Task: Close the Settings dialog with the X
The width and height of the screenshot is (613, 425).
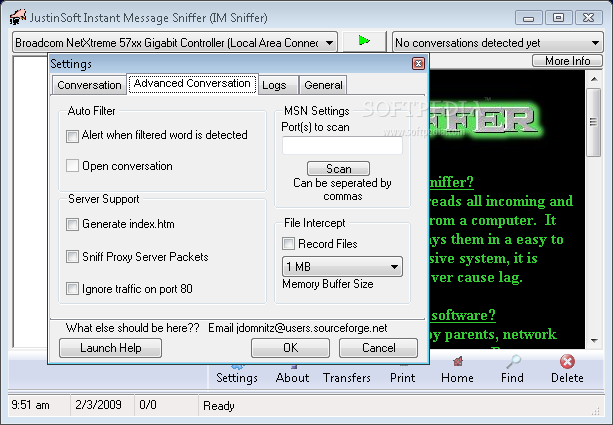Action: 418,63
